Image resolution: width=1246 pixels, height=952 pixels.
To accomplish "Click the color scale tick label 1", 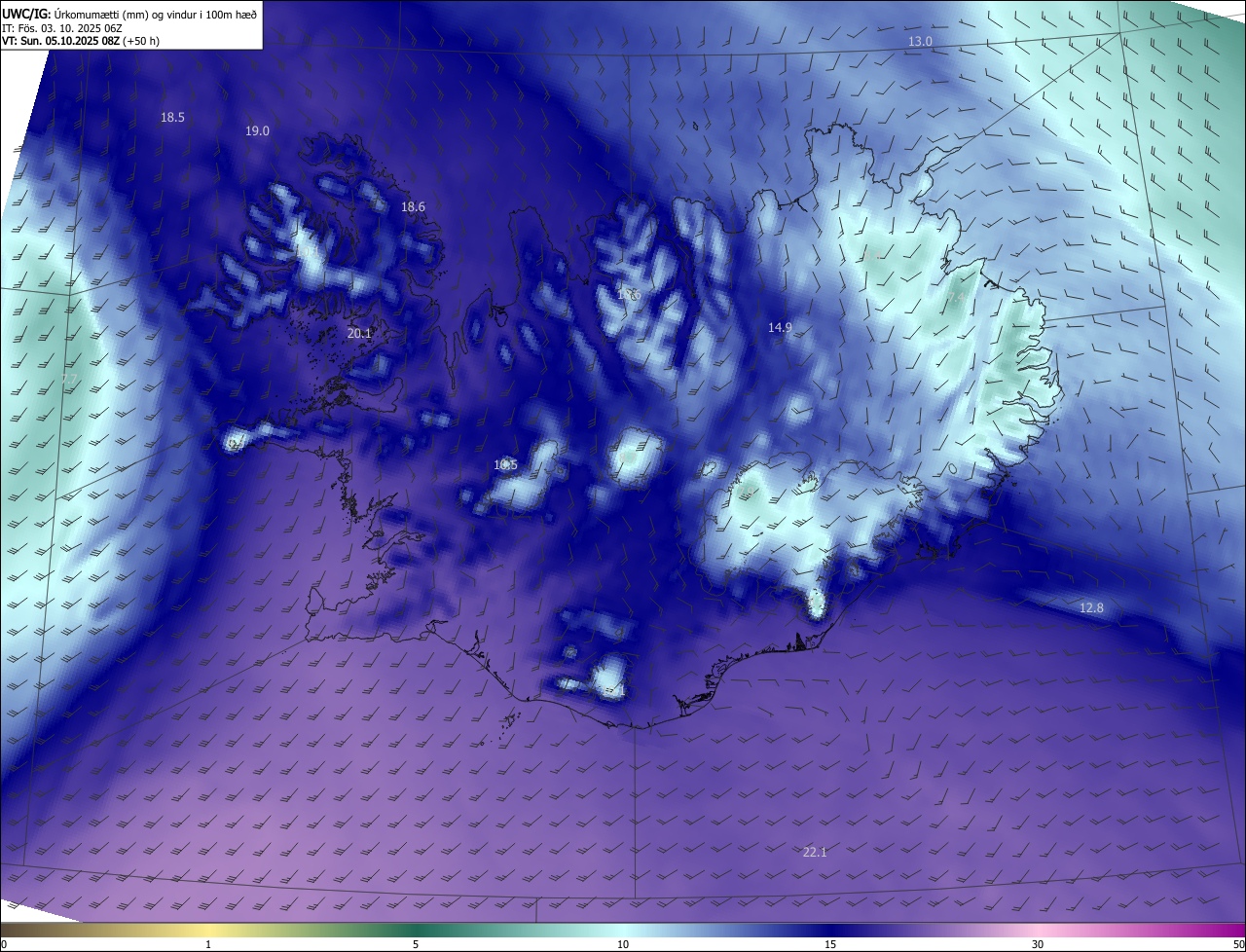I will pos(208,944).
